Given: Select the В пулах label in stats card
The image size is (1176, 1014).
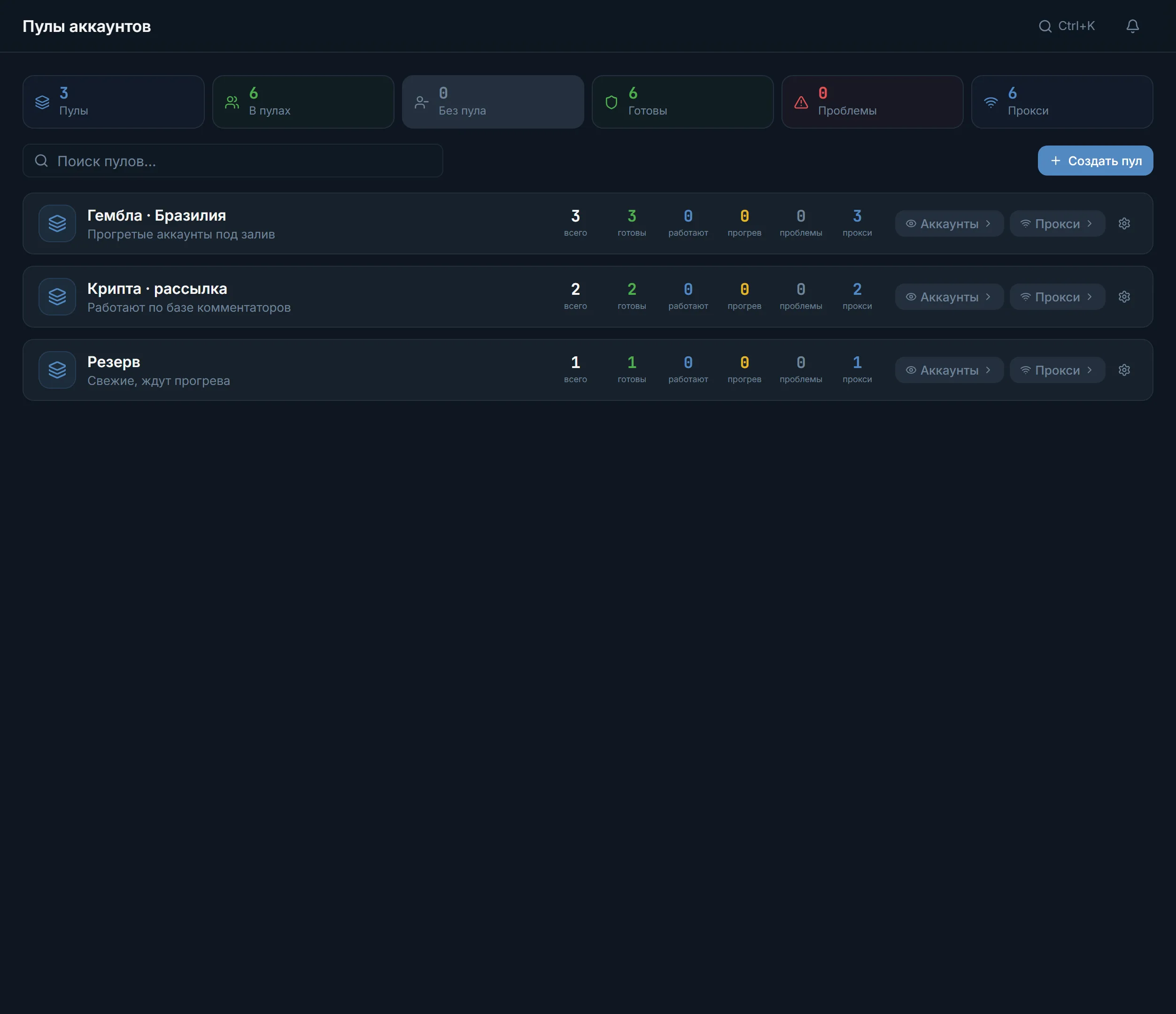Looking at the screenshot, I should pyautogui.click(x=270, y=111).
